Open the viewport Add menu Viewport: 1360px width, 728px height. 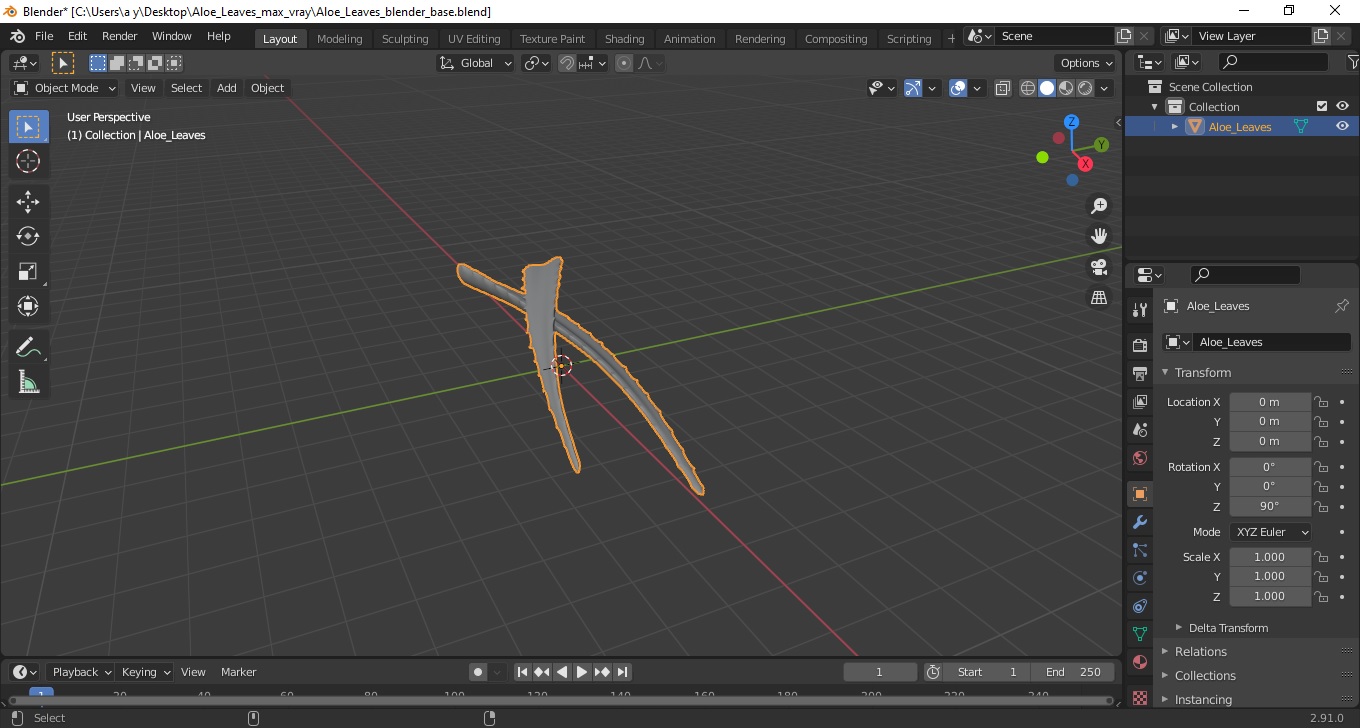click(x=227, y=88)
